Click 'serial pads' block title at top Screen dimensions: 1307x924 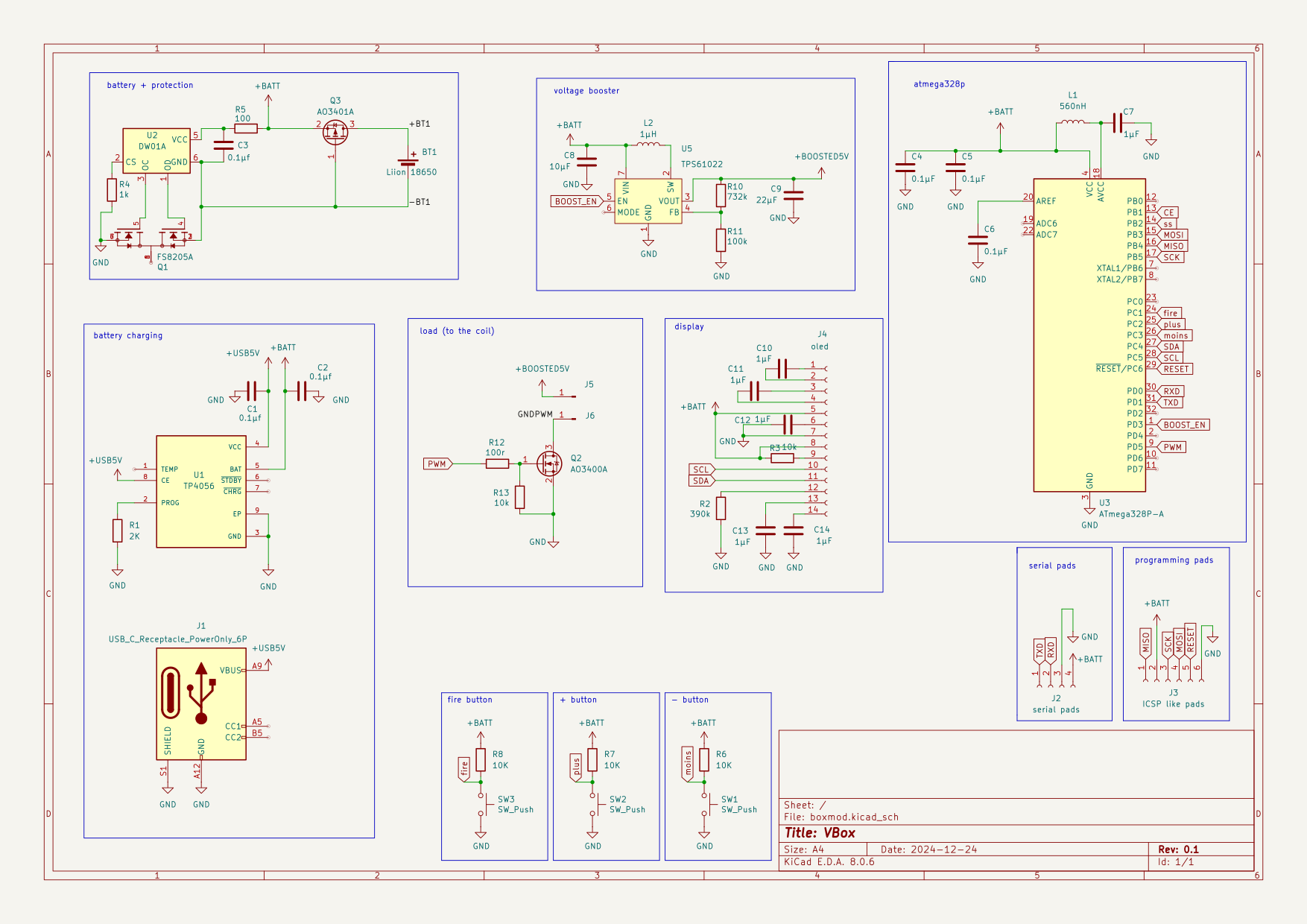click(1052, 566)
